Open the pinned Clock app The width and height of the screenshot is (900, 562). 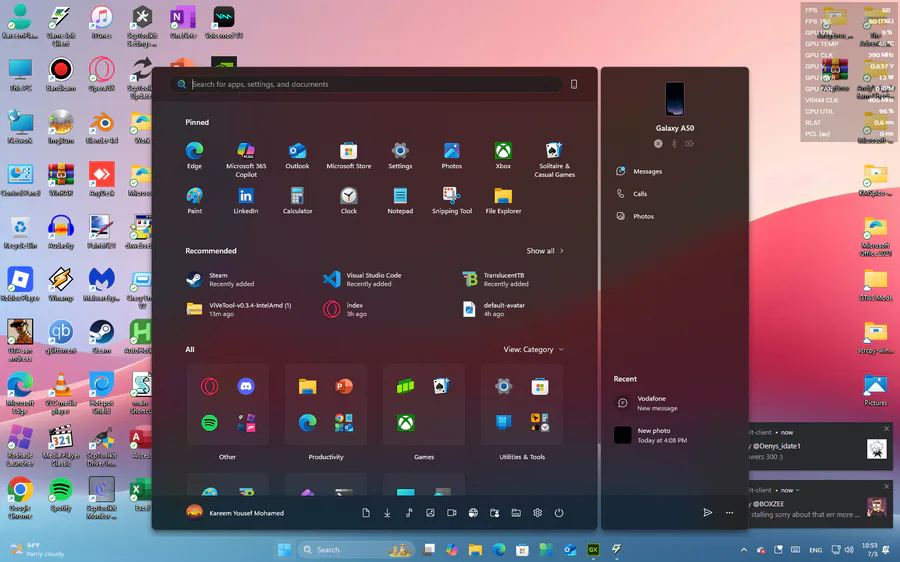(348, 200)
